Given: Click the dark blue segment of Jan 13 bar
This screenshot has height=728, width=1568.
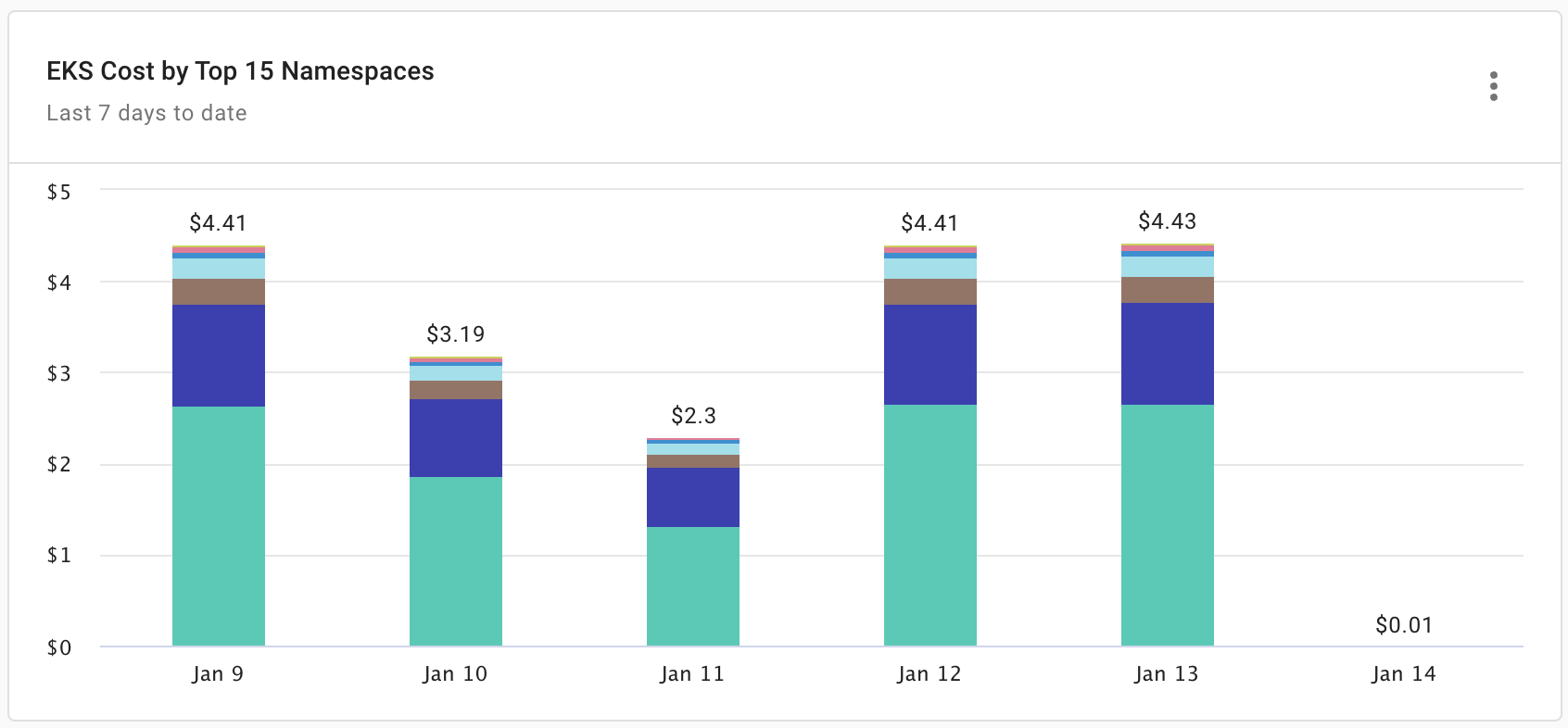Looking at the screenshot, I should click(x=1168, y=354).
